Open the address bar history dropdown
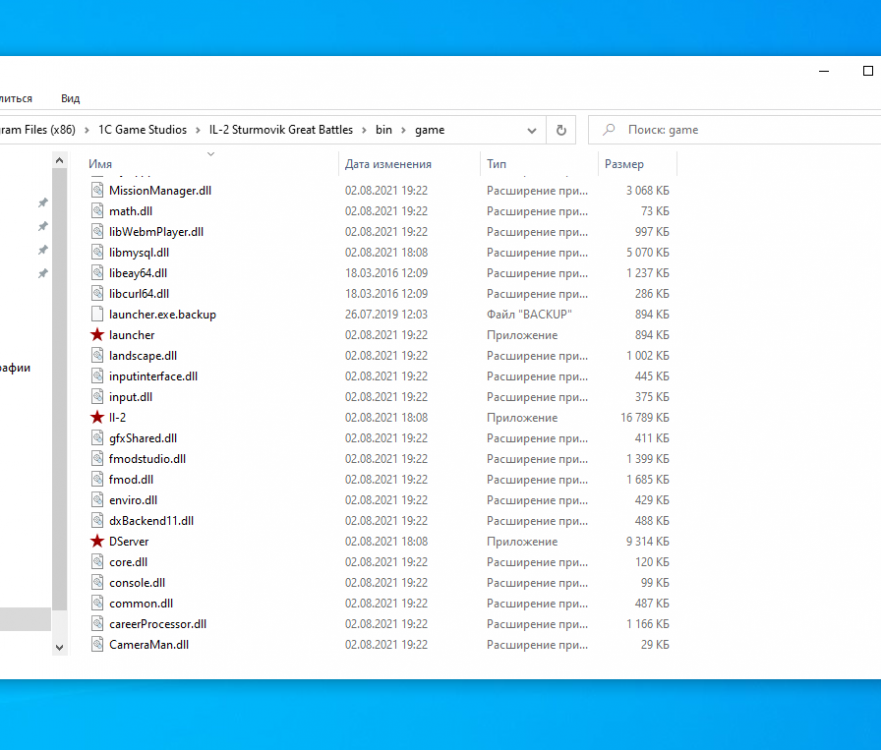Image resolution: width=881 pixels, height=750 pixels. coord(532,130)
